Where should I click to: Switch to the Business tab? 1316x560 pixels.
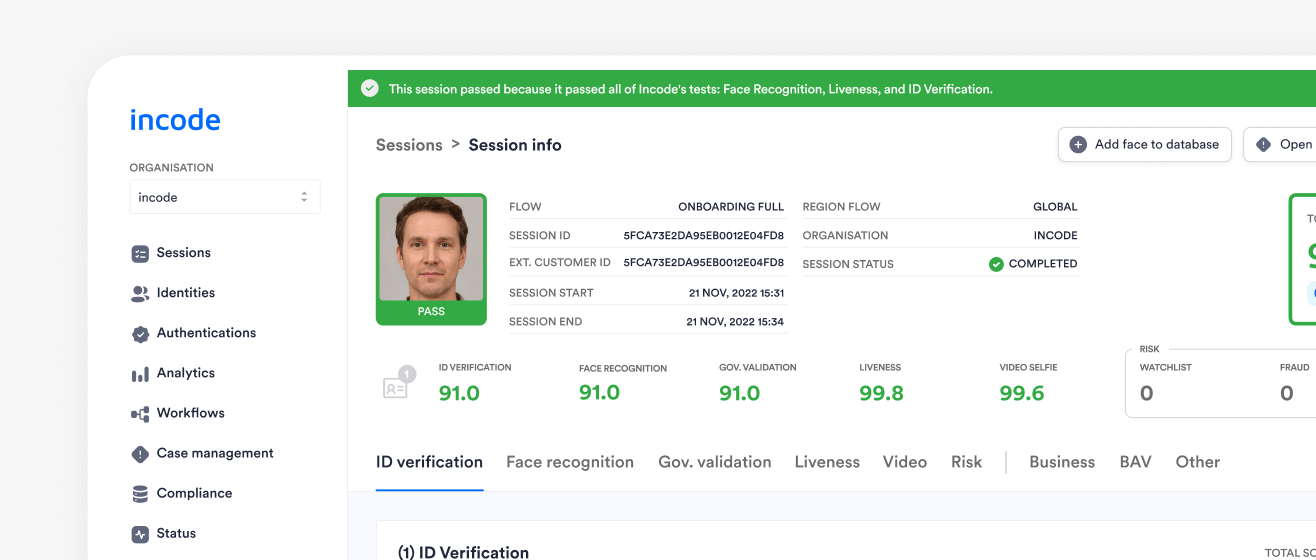(x=1062, y=462)
